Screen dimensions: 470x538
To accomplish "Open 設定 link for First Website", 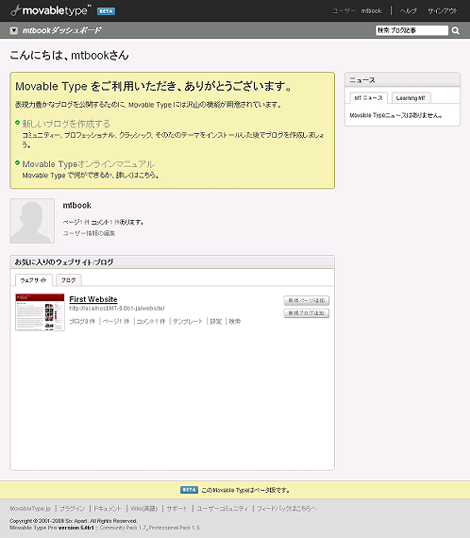I will 216,321.
